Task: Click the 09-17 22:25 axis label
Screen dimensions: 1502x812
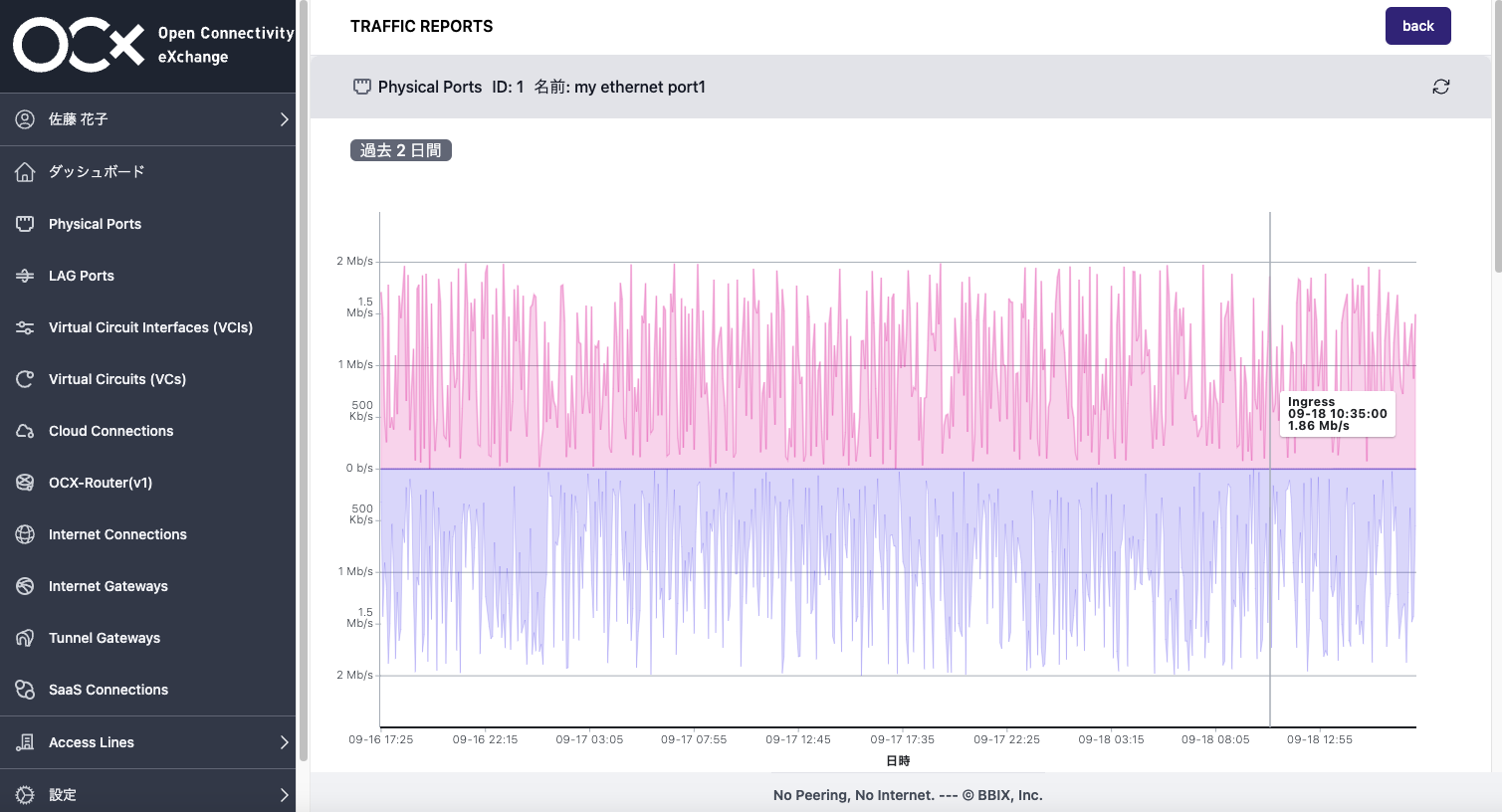Action: click(x=1006, y=739)
